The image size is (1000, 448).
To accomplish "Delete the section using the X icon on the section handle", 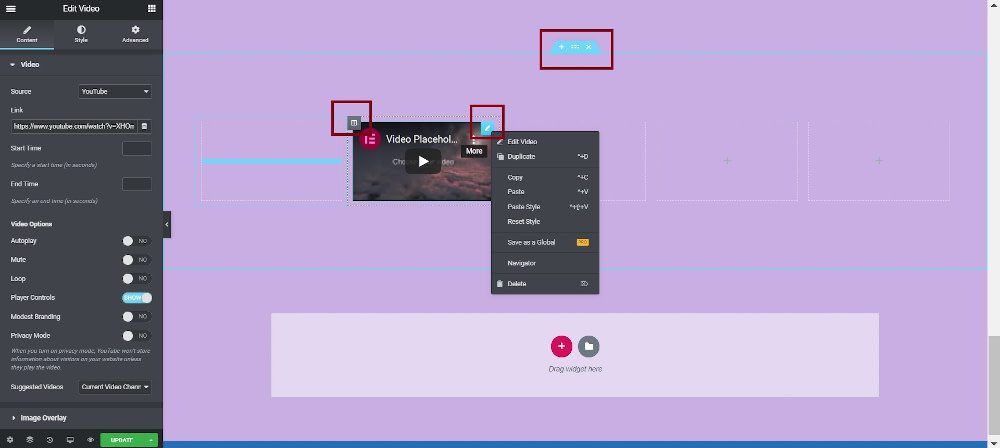I will click(589, 47).
